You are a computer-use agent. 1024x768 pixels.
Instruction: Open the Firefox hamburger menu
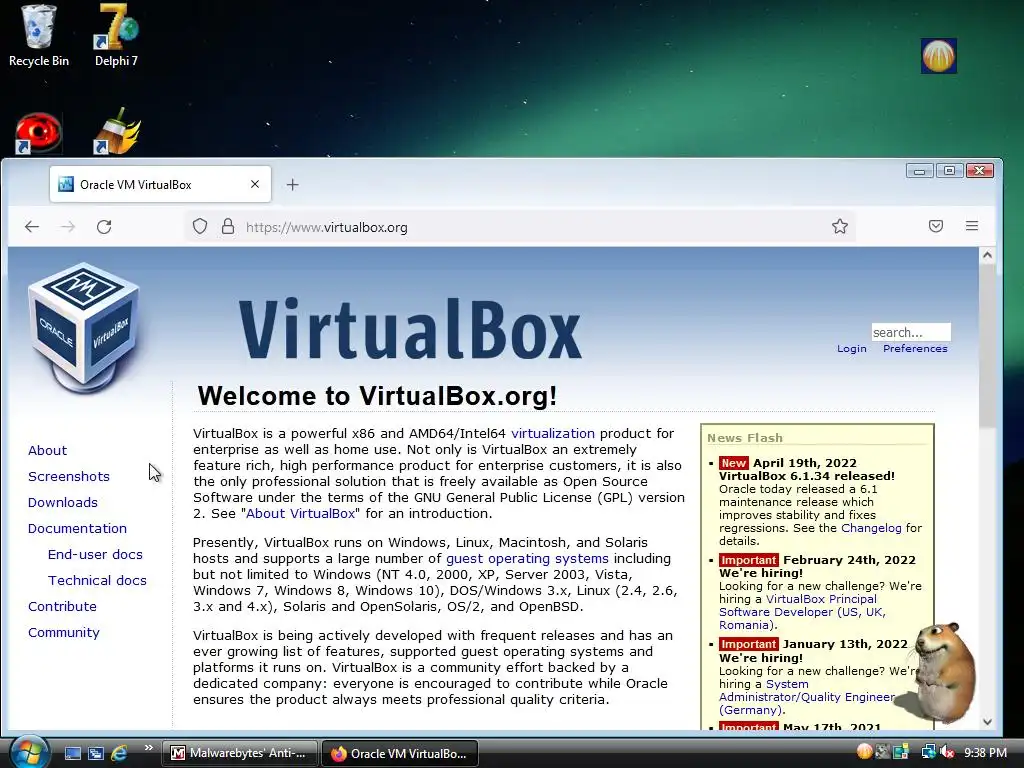point(972,226)
